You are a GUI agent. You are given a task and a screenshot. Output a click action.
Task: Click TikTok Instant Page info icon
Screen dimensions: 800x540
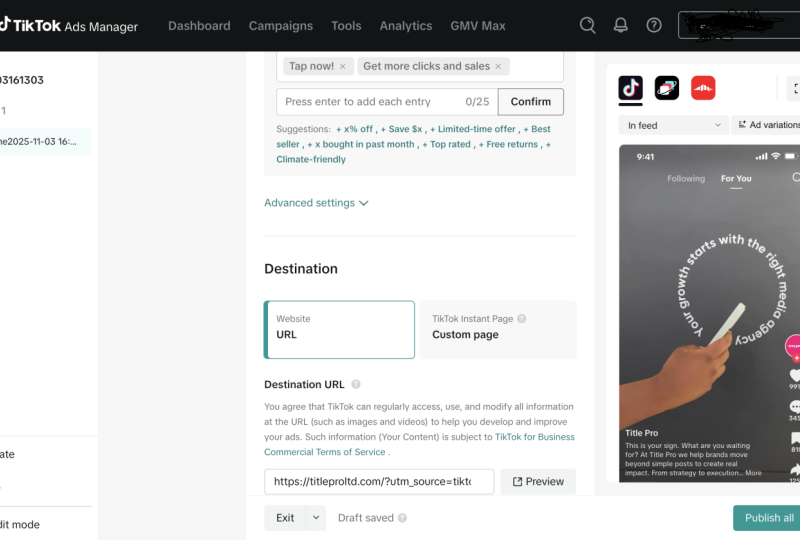click(521, 318)
